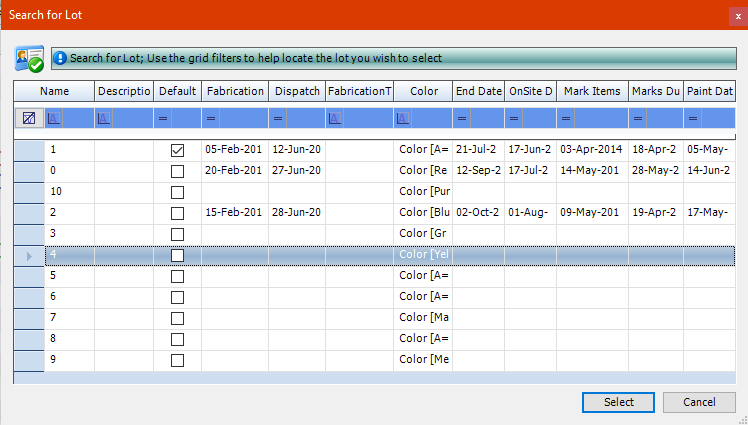Screen dimensions: 748x425
Task: Open the Default column equals filter operator
Action: click(x=163, y=118)
